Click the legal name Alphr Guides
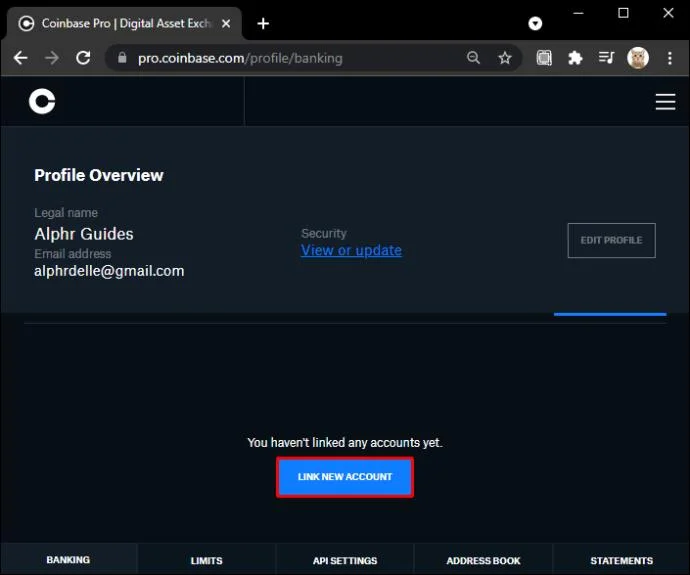690x575 pixels. click(x=84, y=234)
